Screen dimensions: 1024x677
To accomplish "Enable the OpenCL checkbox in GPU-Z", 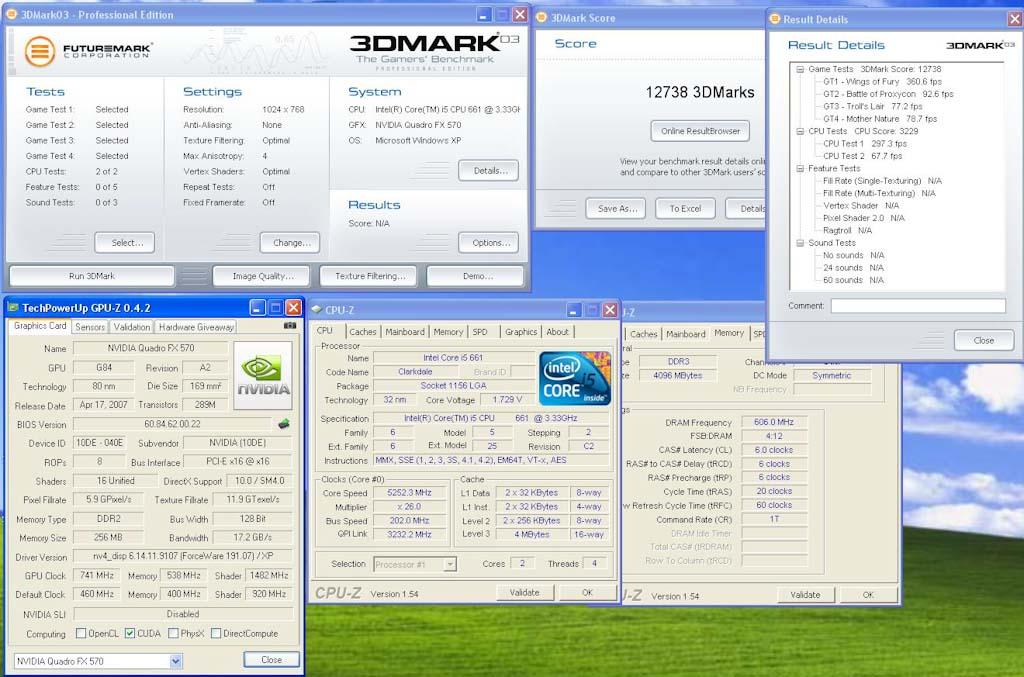I will pos(81,633).
